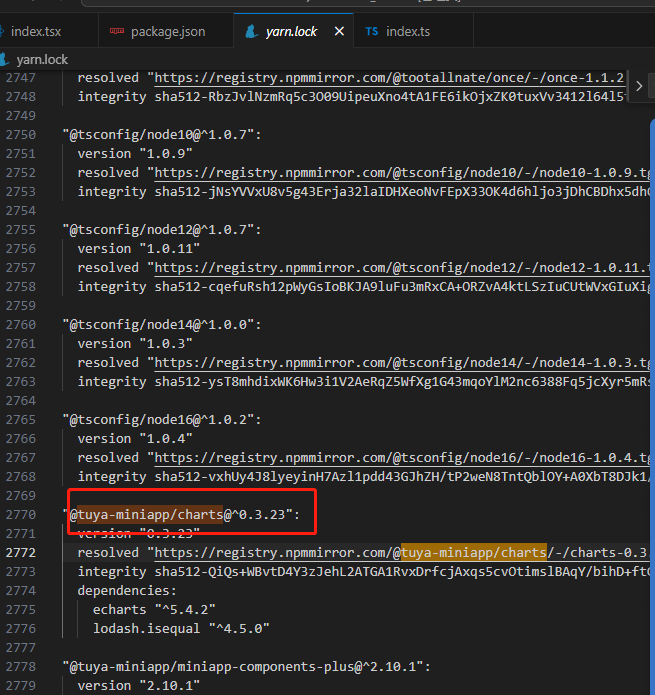This screenshot has width=655, height=695.
Task: Click line number 2765 in gutter
Action: coord(20,419)
